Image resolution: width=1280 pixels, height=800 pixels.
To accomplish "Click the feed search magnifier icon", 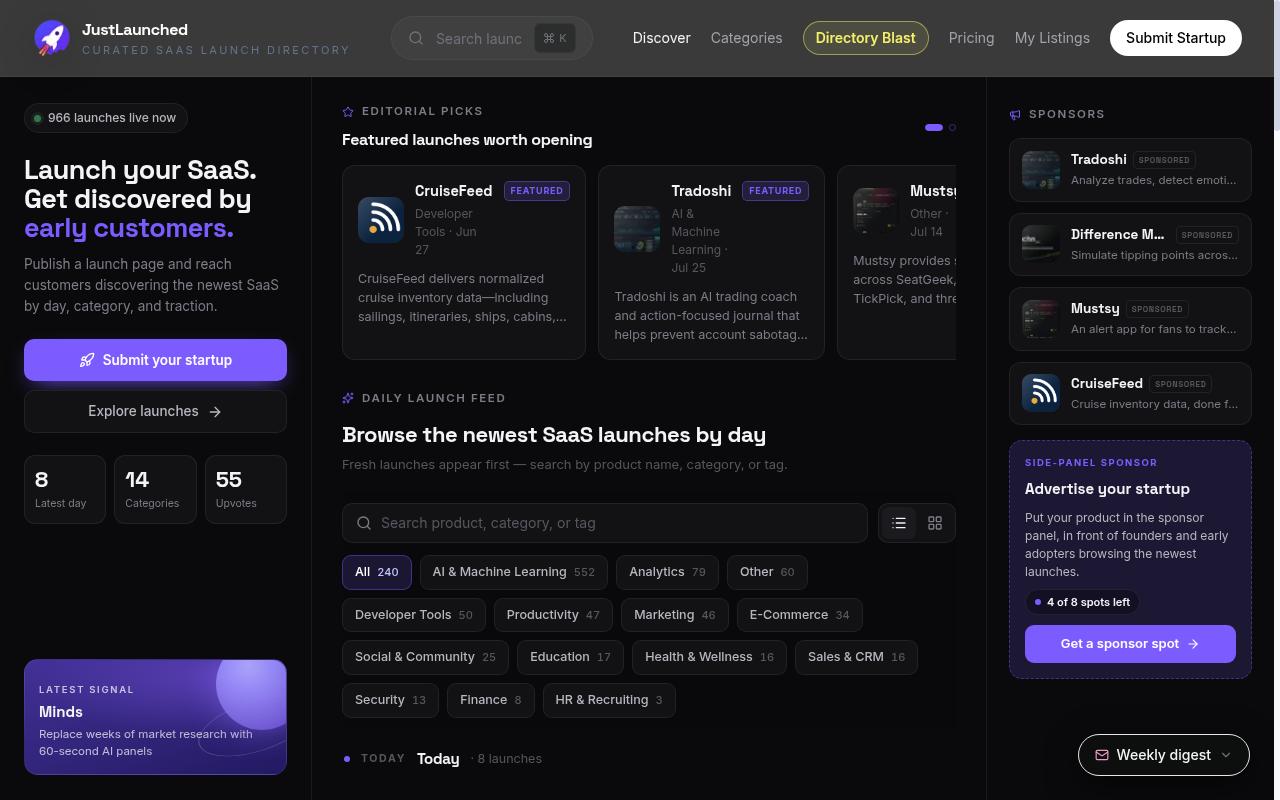I will (x=364, y=523).
